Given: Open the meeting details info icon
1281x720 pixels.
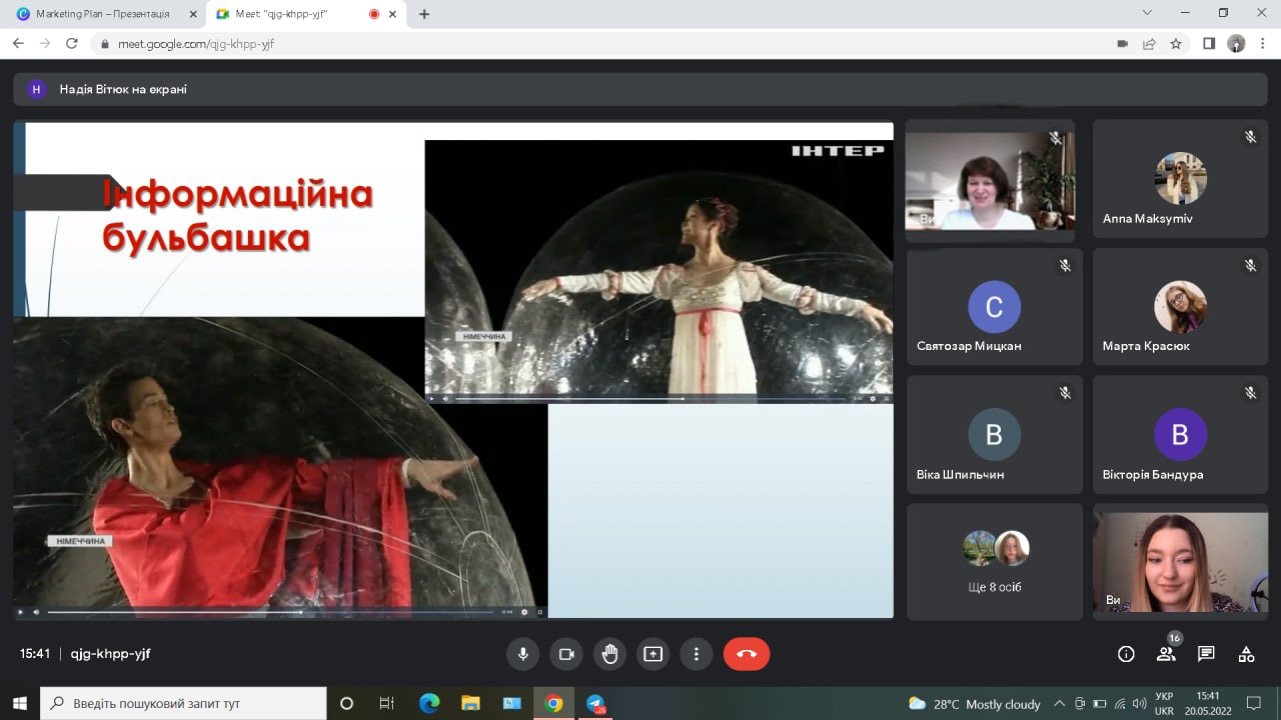Looking at the screenshot, I should point(1126,654).
